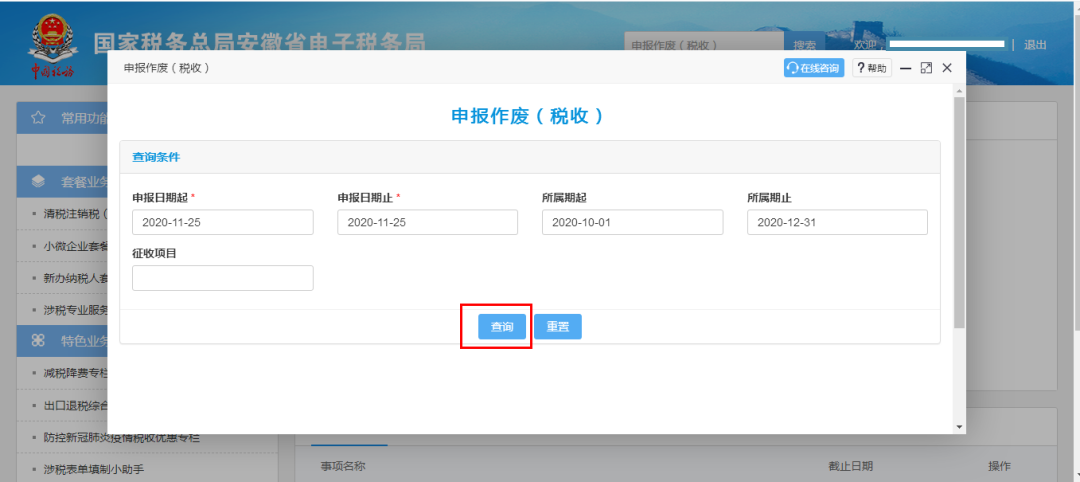Click the 常用功能 star icon
1080x482 pixels.
tap(38, 118)
